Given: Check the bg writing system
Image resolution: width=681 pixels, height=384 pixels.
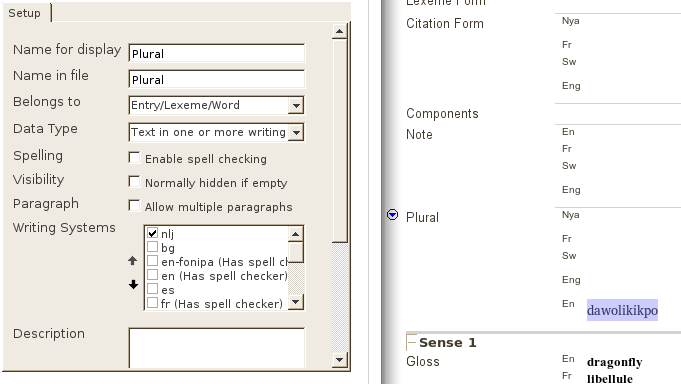Looking at the screenshot, I should pos(152,247).
